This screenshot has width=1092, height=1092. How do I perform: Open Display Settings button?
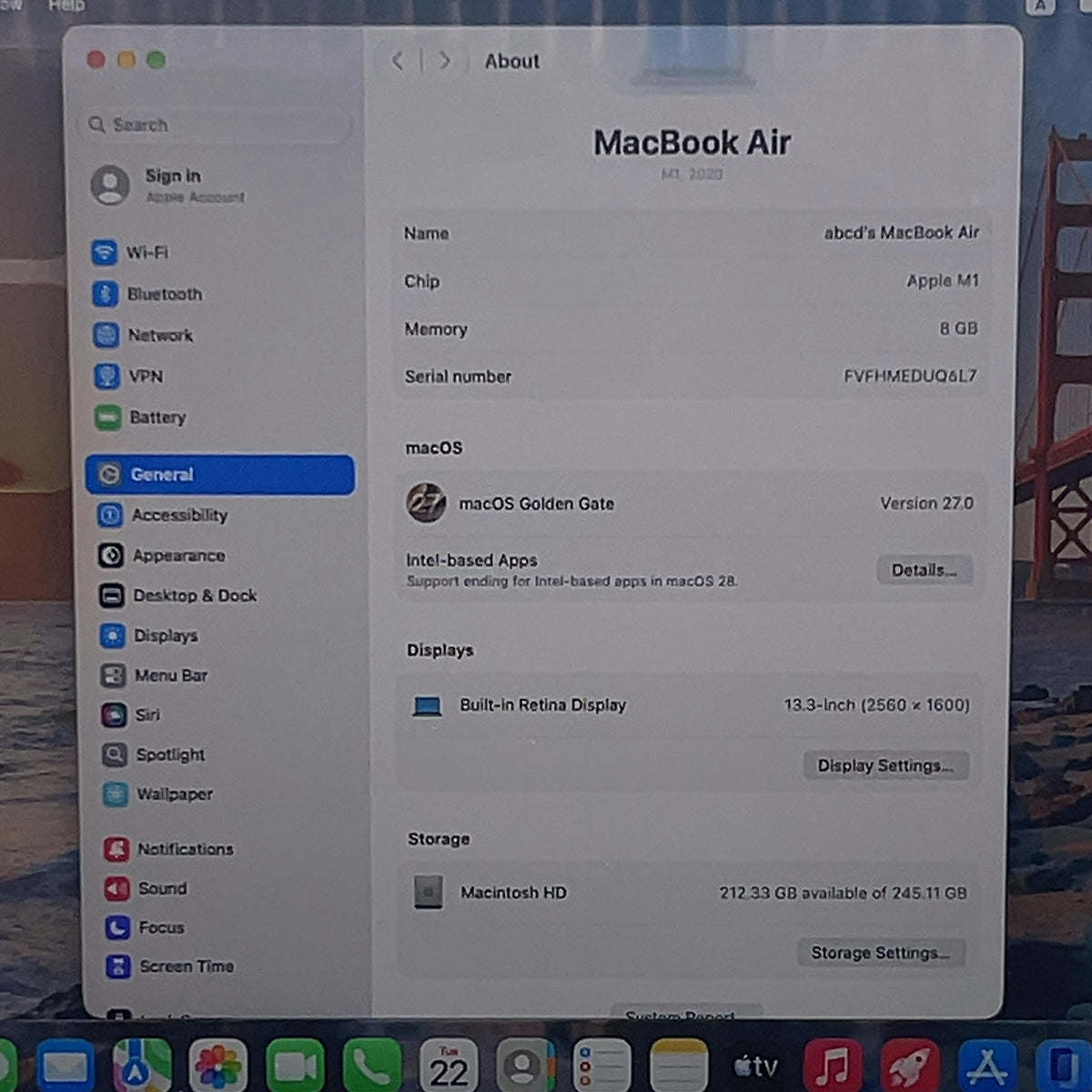885,765
